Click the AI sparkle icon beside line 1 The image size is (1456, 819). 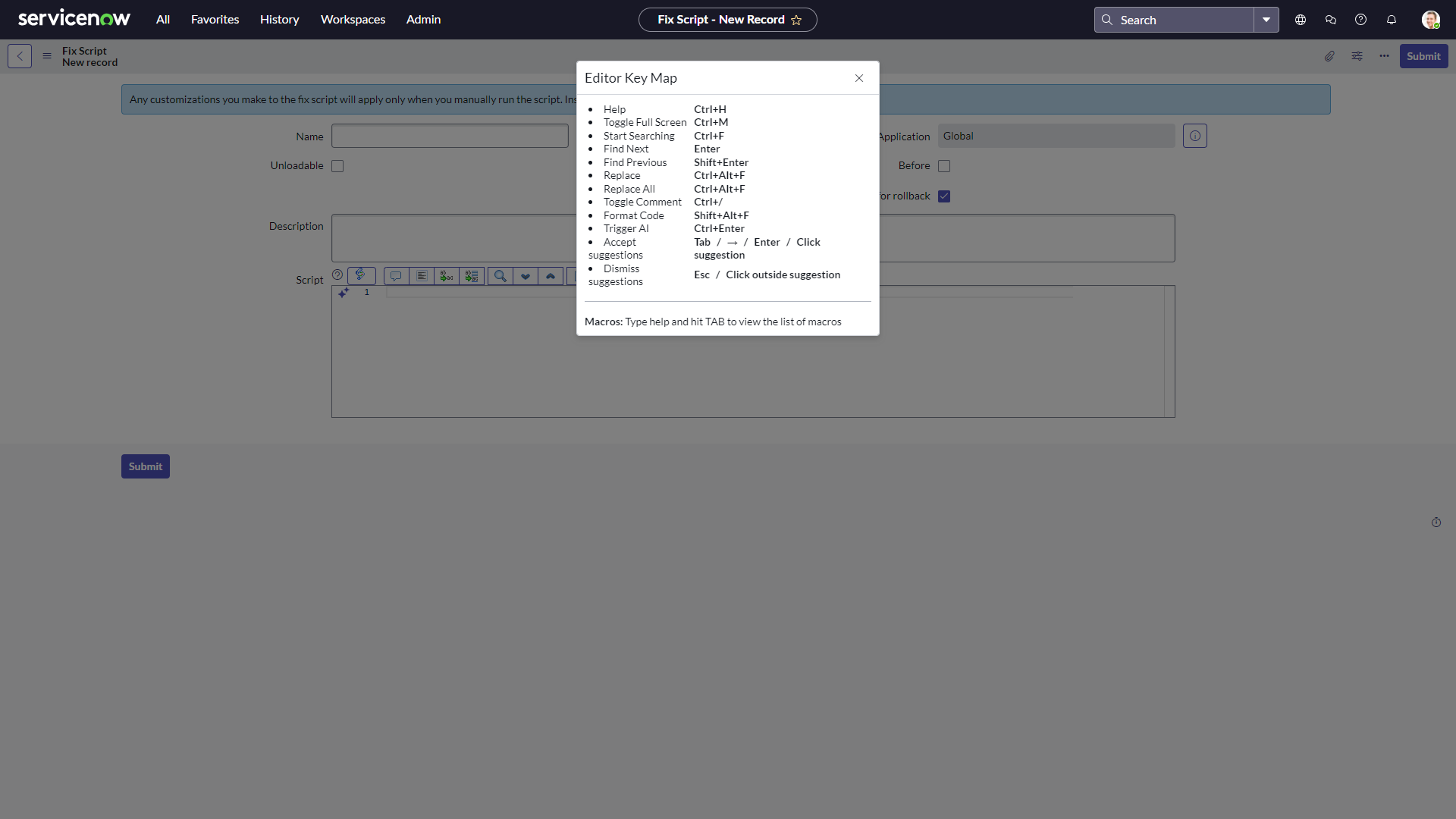pos(344,293)
